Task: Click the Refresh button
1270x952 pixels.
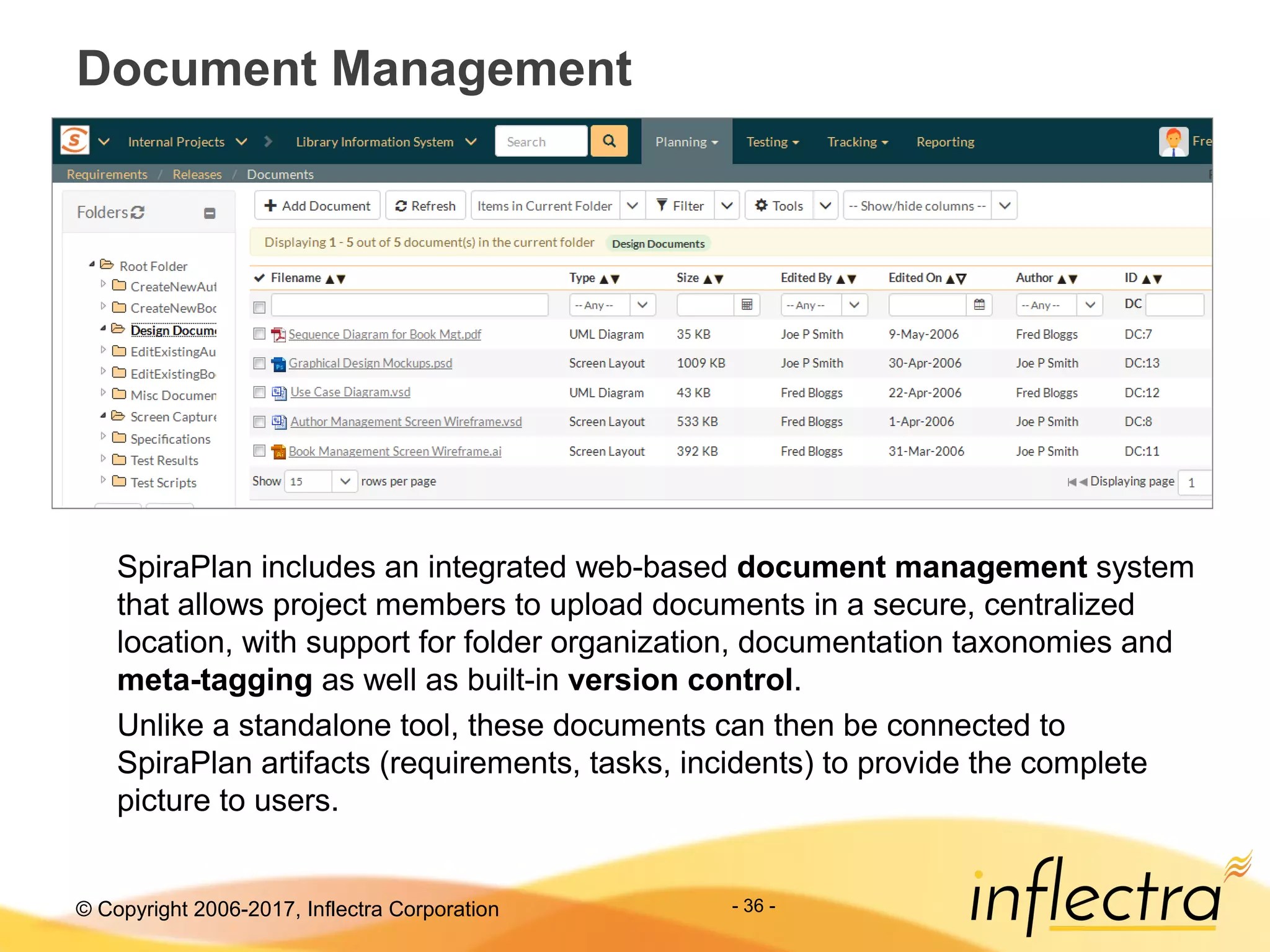Action: [x=425, y=206]
